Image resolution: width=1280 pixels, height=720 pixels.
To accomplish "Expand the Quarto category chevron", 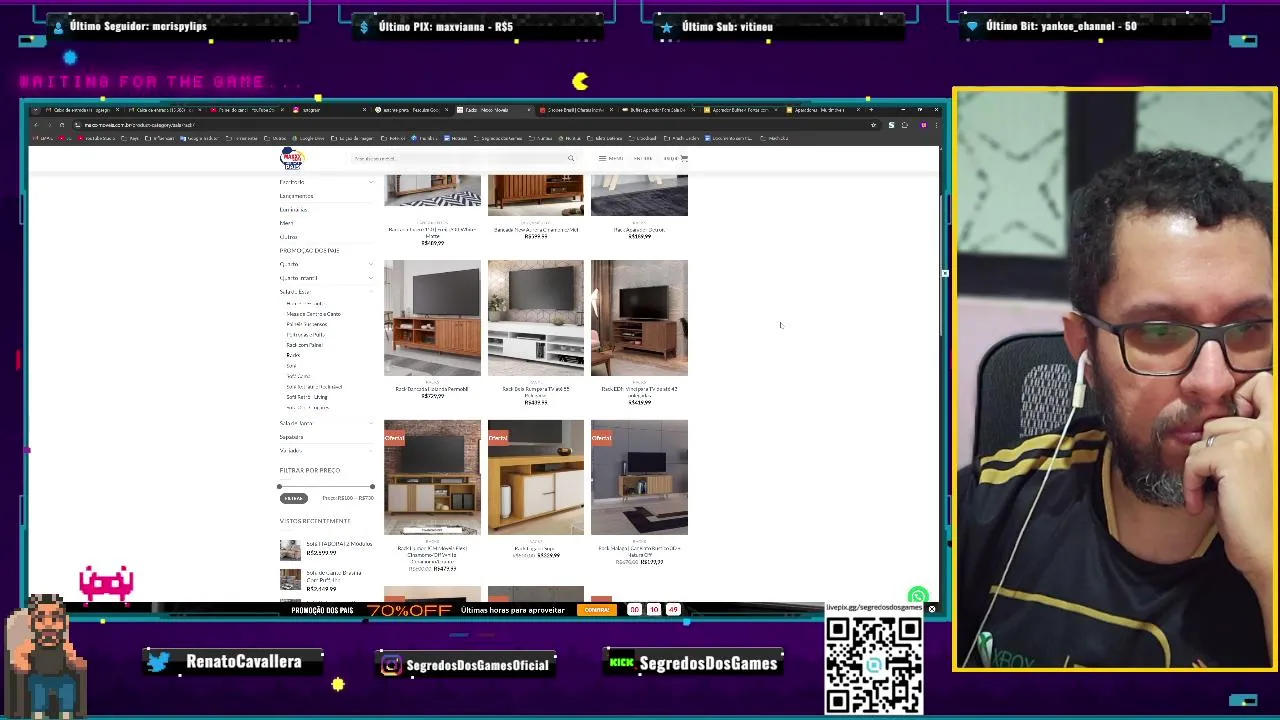I will [371, 264].
